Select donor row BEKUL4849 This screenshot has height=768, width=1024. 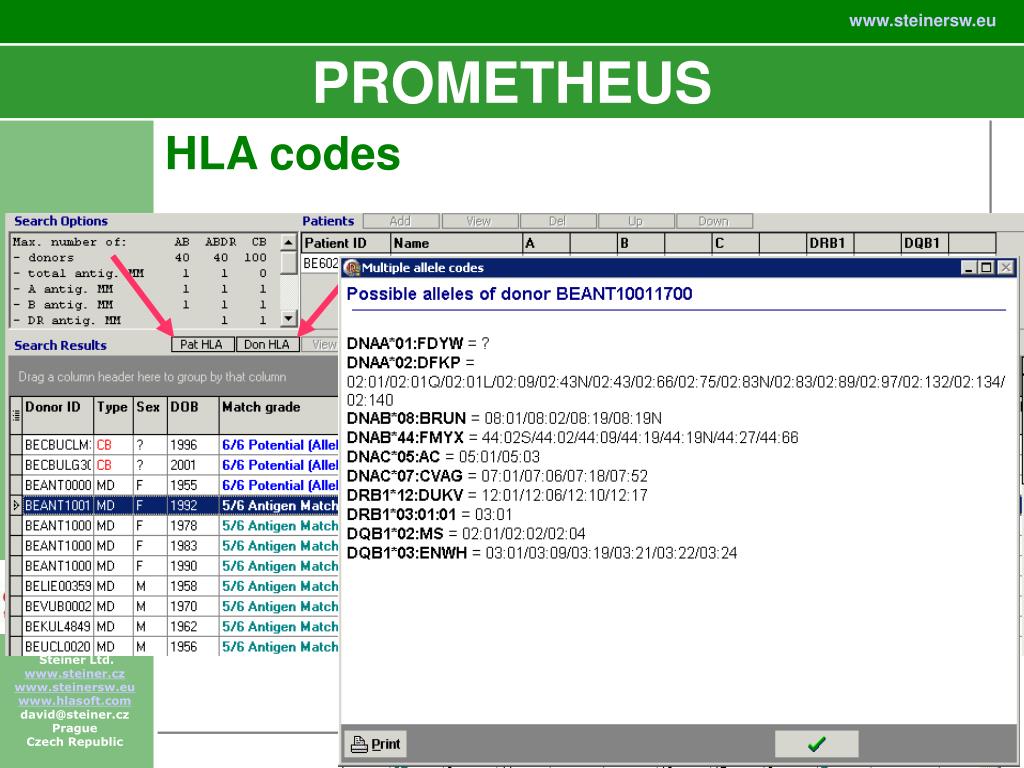175,627
